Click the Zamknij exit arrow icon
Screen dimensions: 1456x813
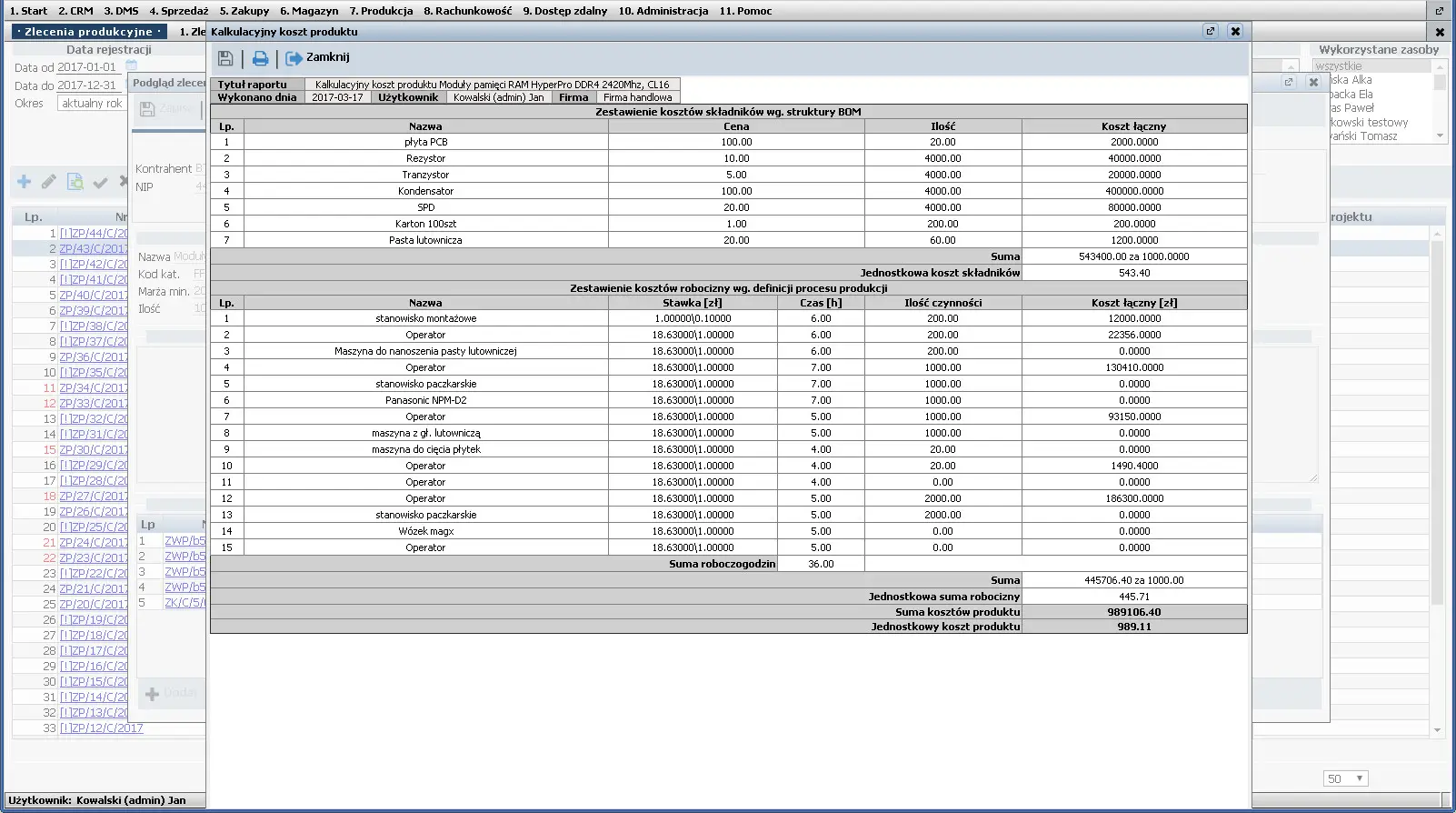point(294,58)
